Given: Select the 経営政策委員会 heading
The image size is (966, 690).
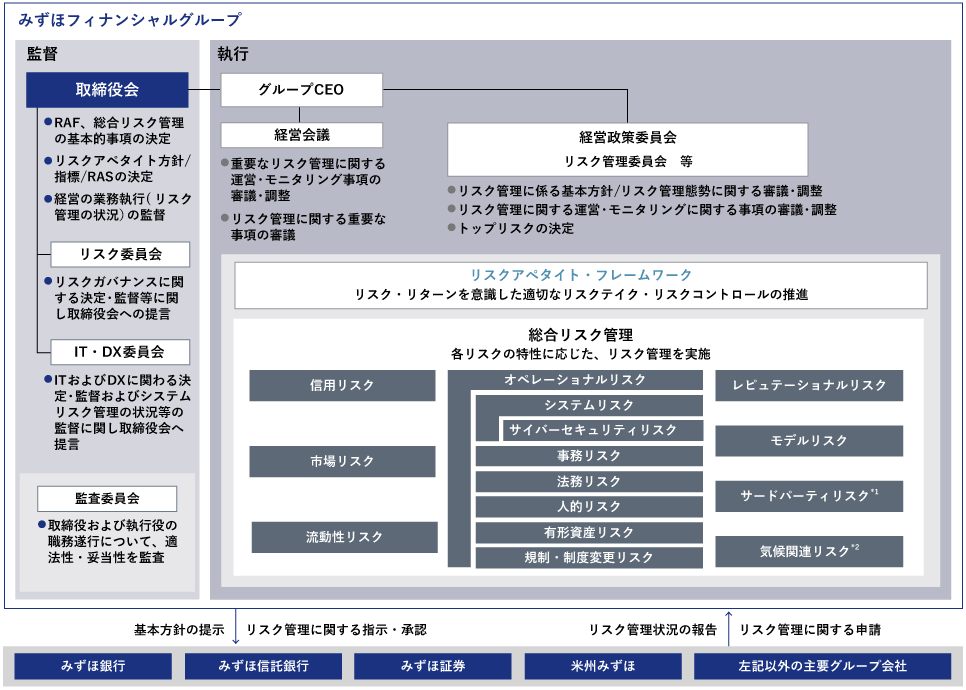Looking at the screenshot, I should pyautogui.click(x=627, y=137).
